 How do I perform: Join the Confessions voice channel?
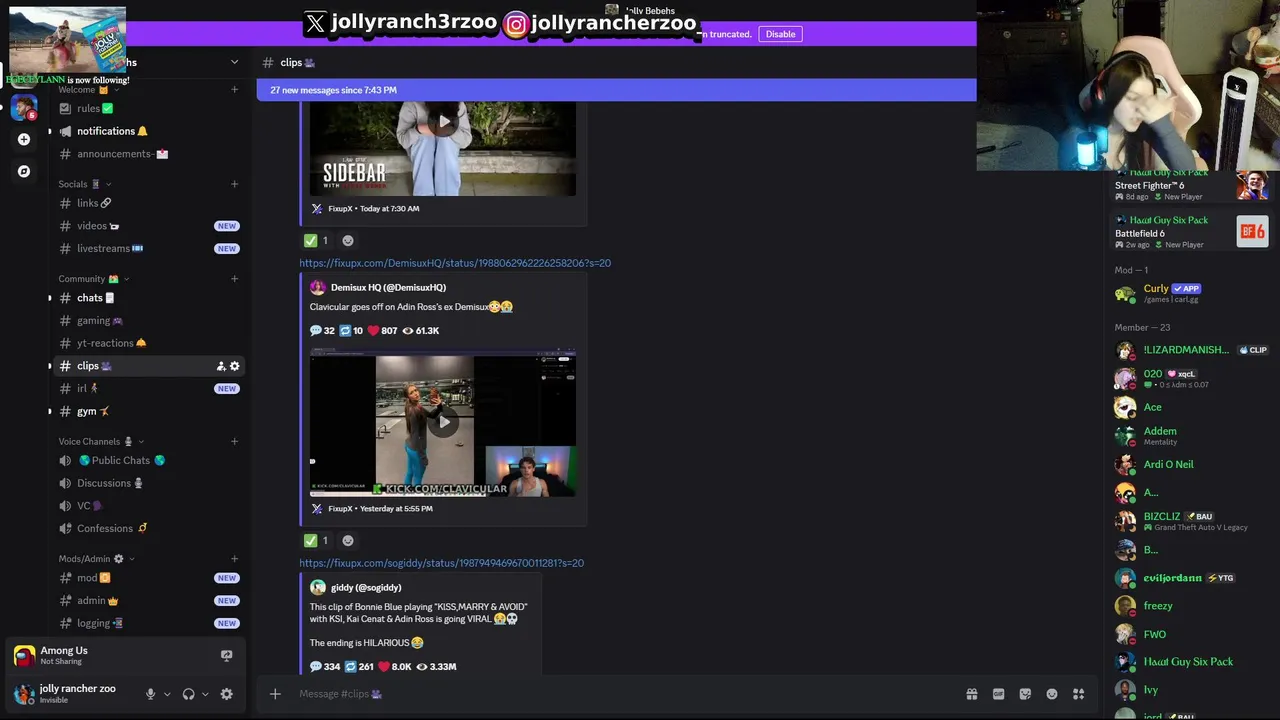click(148, 528)
